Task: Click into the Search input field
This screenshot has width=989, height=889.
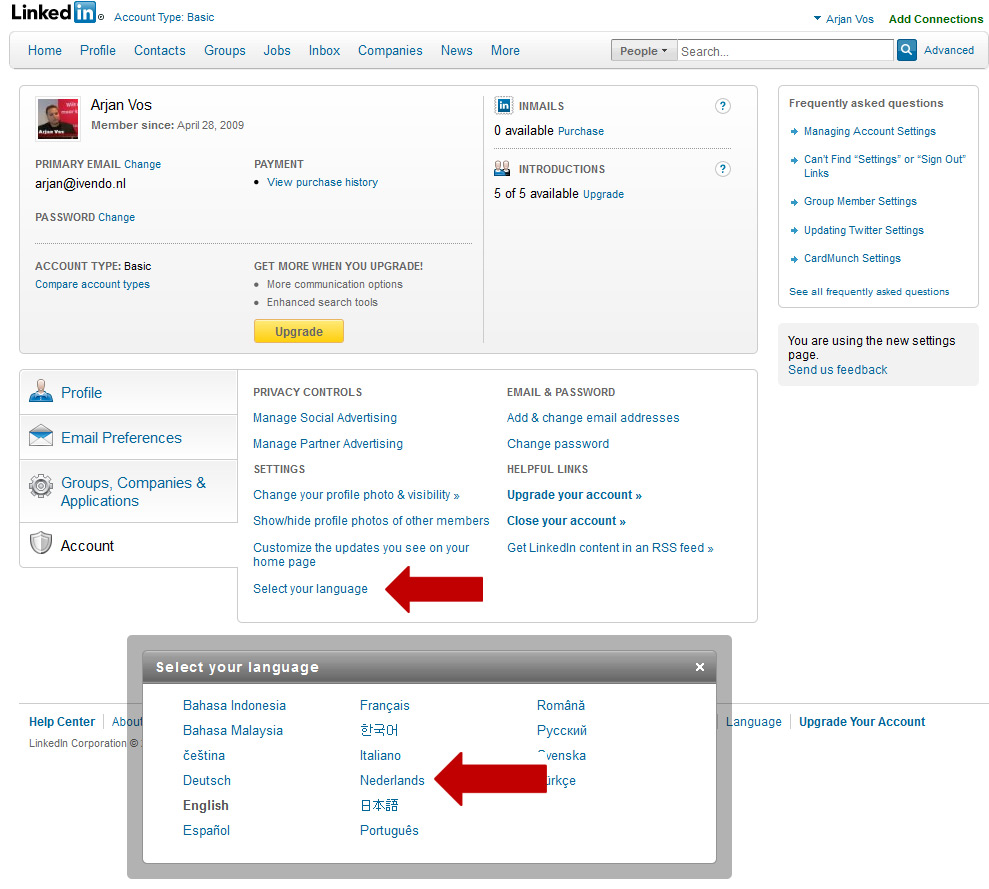Action: [785, 50]
